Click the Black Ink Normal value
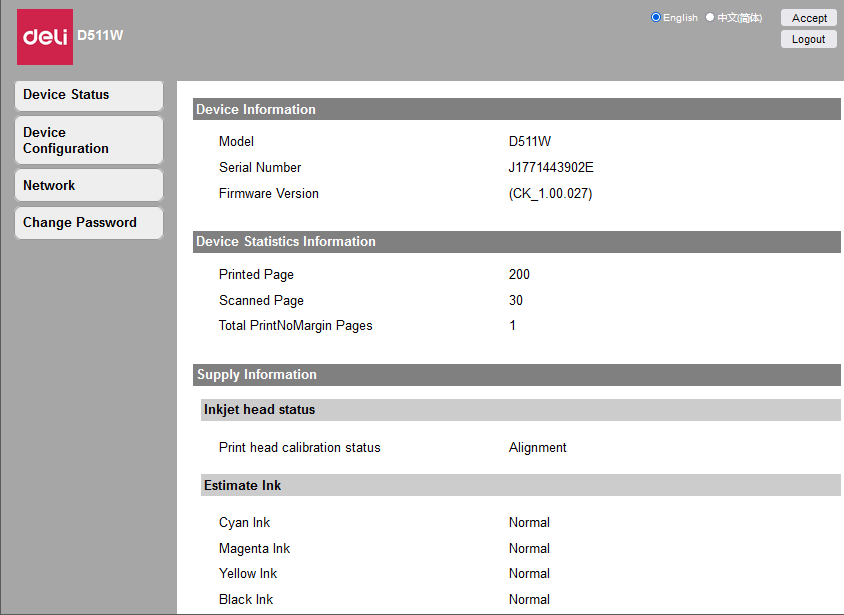The image size is (844, 615). [x=529, y=599]
